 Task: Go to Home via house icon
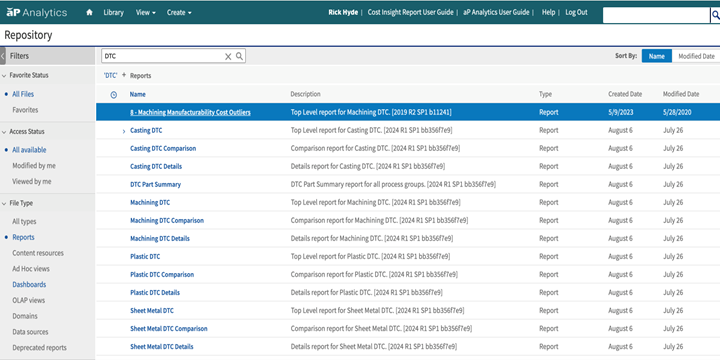[89, 12]
